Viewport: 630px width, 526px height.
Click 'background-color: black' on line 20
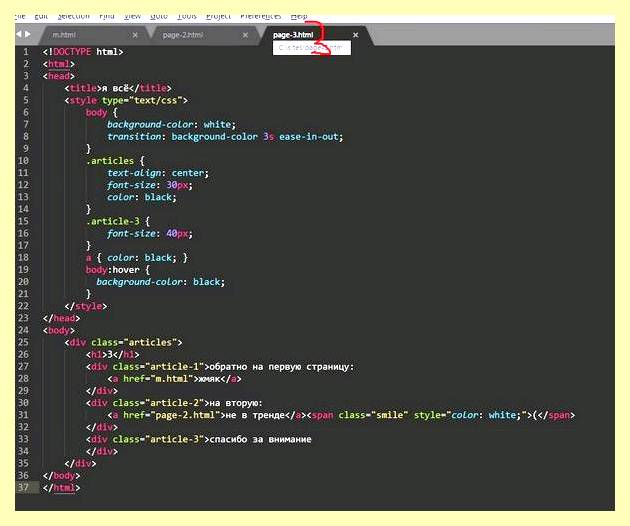coord(161,282)
